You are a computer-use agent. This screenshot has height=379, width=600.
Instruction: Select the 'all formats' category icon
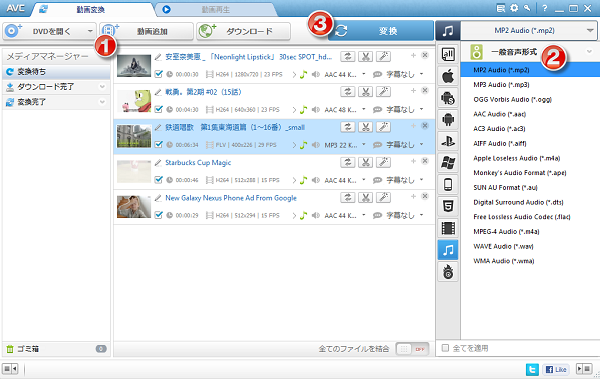click(448, 54)
